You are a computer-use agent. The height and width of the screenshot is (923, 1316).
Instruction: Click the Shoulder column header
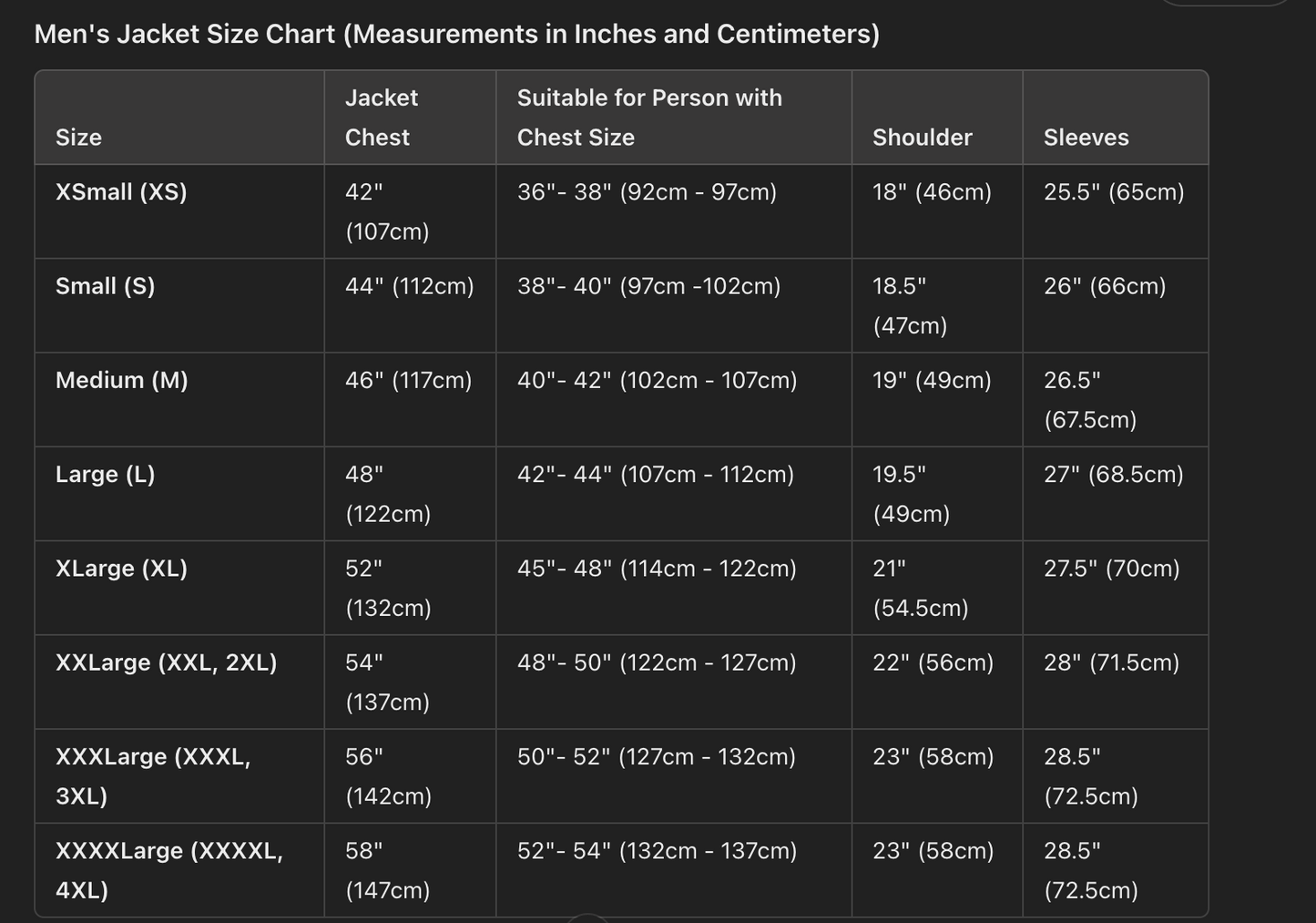point(922,138)
